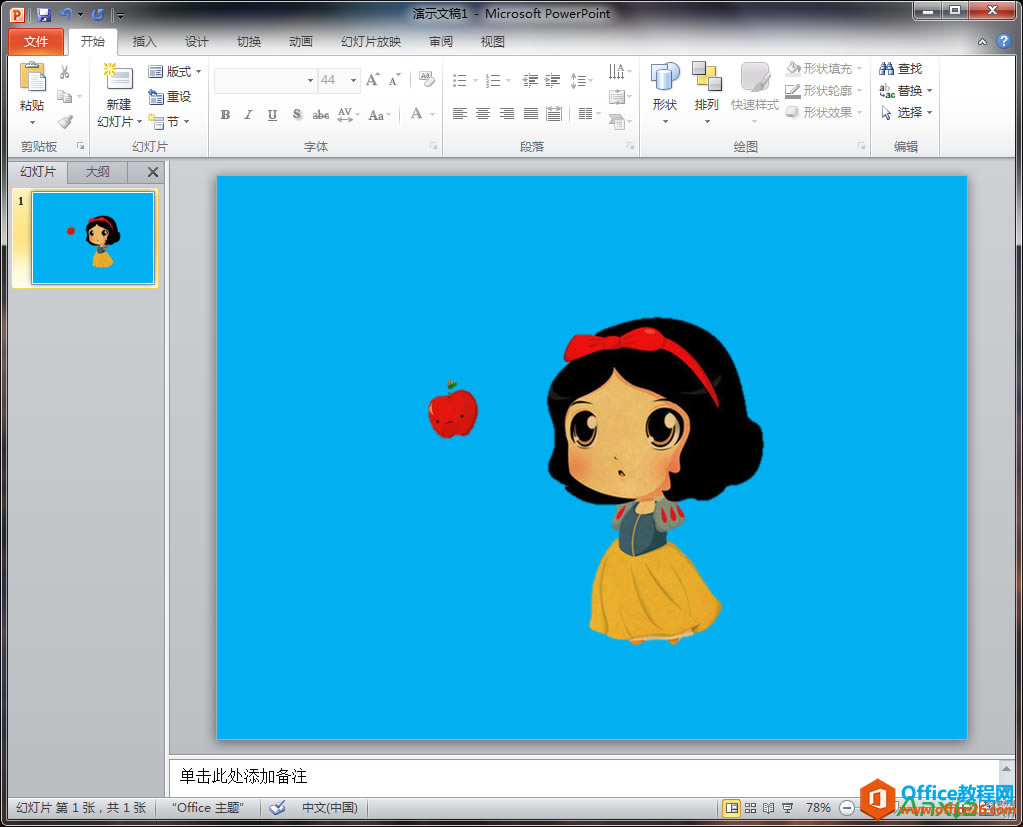Viewport: 1023px width, 827px height.
Task: Open PowerPoint Help question mark
Action: point(1003,42)
